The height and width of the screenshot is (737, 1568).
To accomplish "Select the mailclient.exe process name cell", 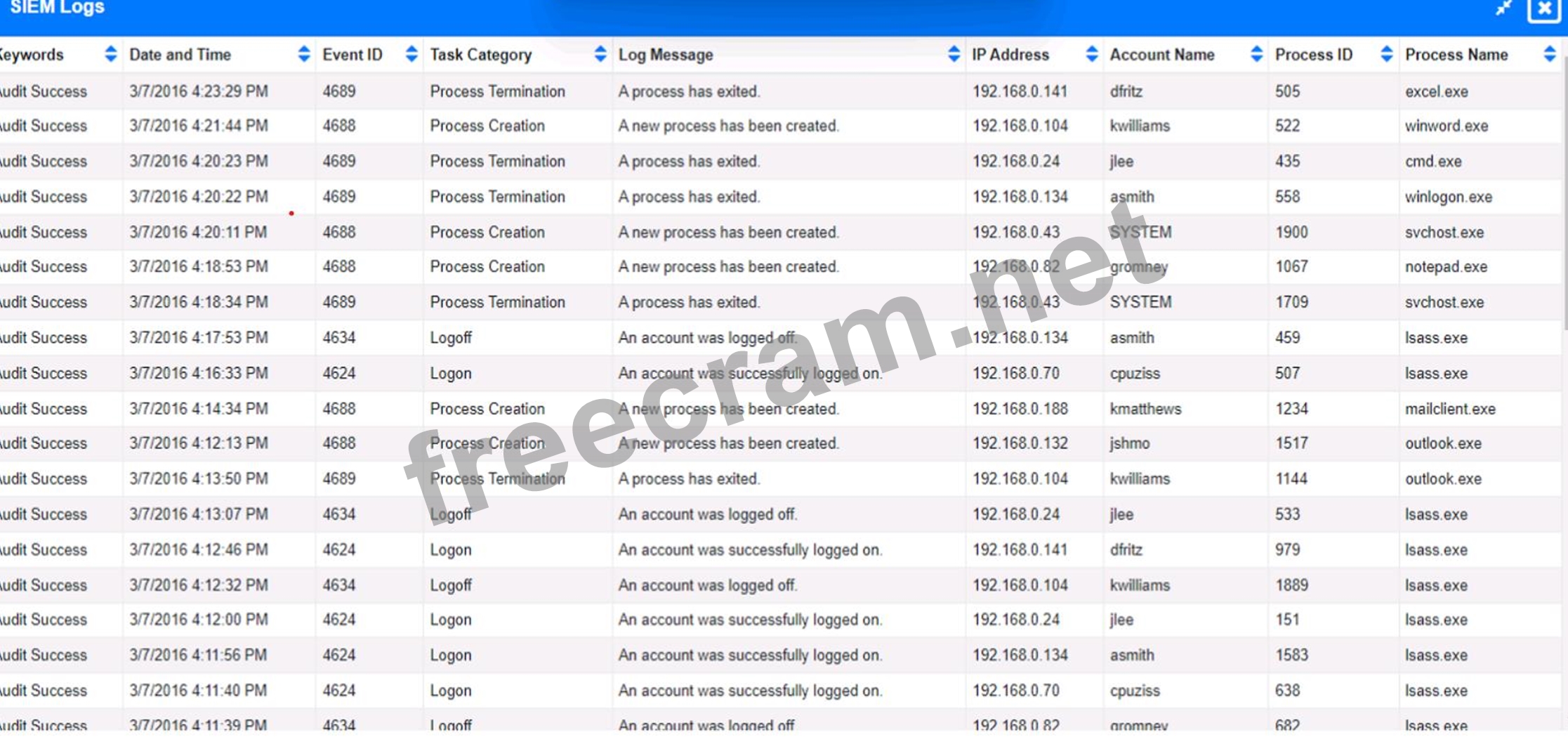I will [x=1449, y=409].
